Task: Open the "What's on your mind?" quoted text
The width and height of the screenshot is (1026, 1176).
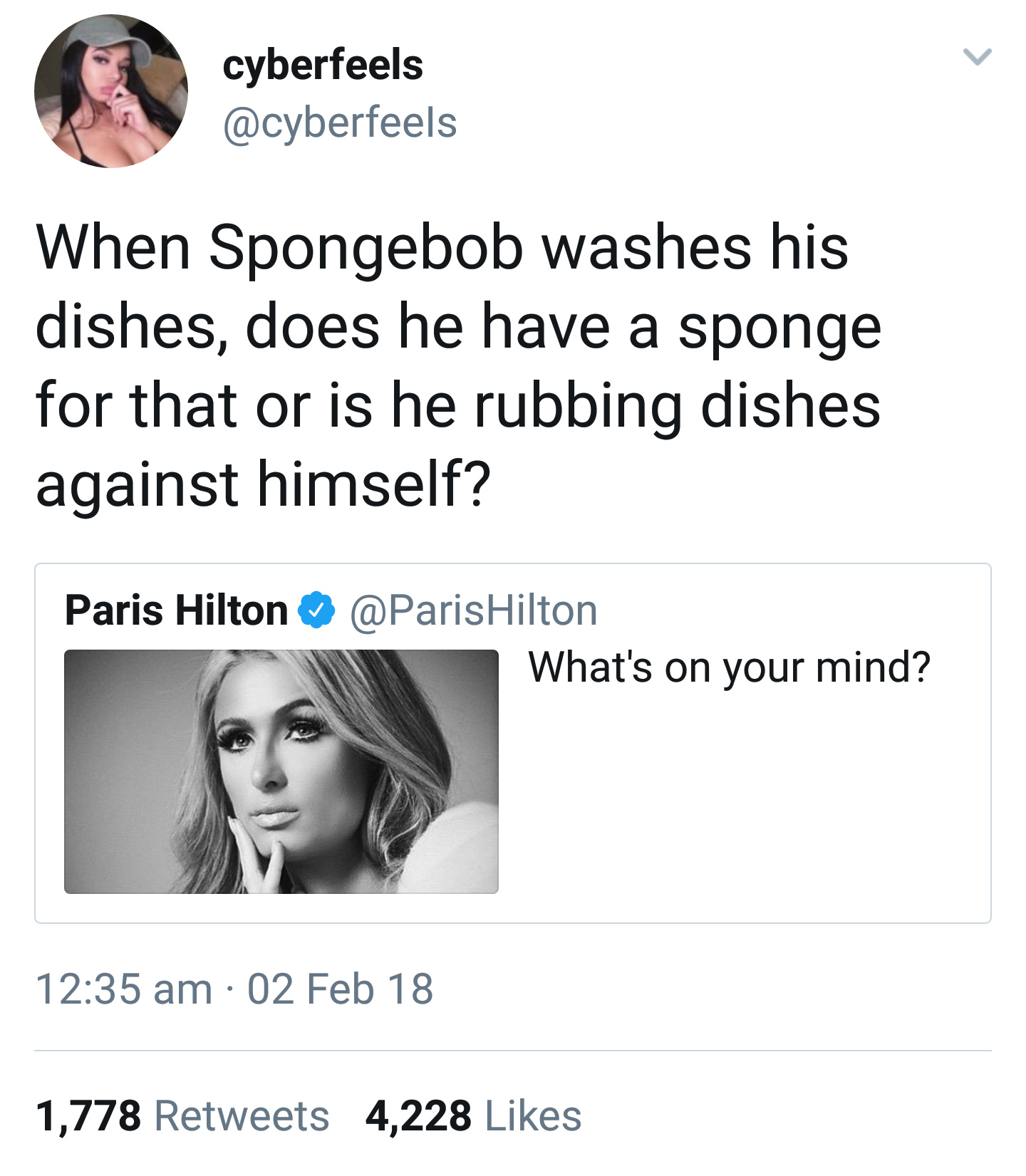Action: click(x=729, y=667)
